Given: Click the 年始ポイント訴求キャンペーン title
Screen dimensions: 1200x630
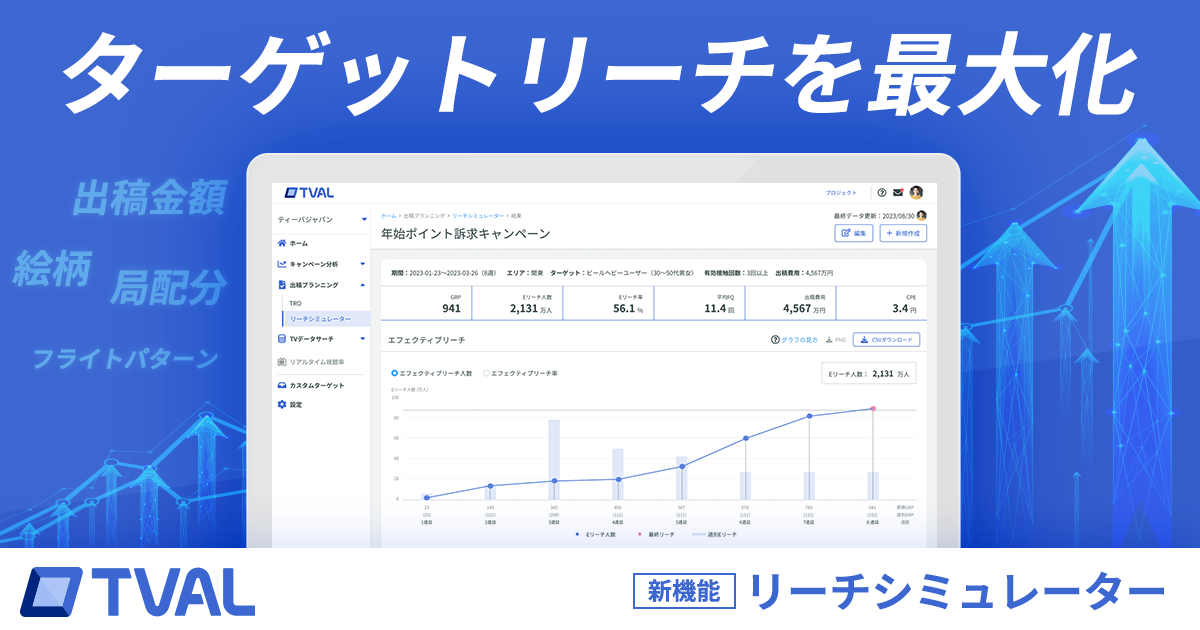Looking at the screenshot, I should (x=465, y=233).
